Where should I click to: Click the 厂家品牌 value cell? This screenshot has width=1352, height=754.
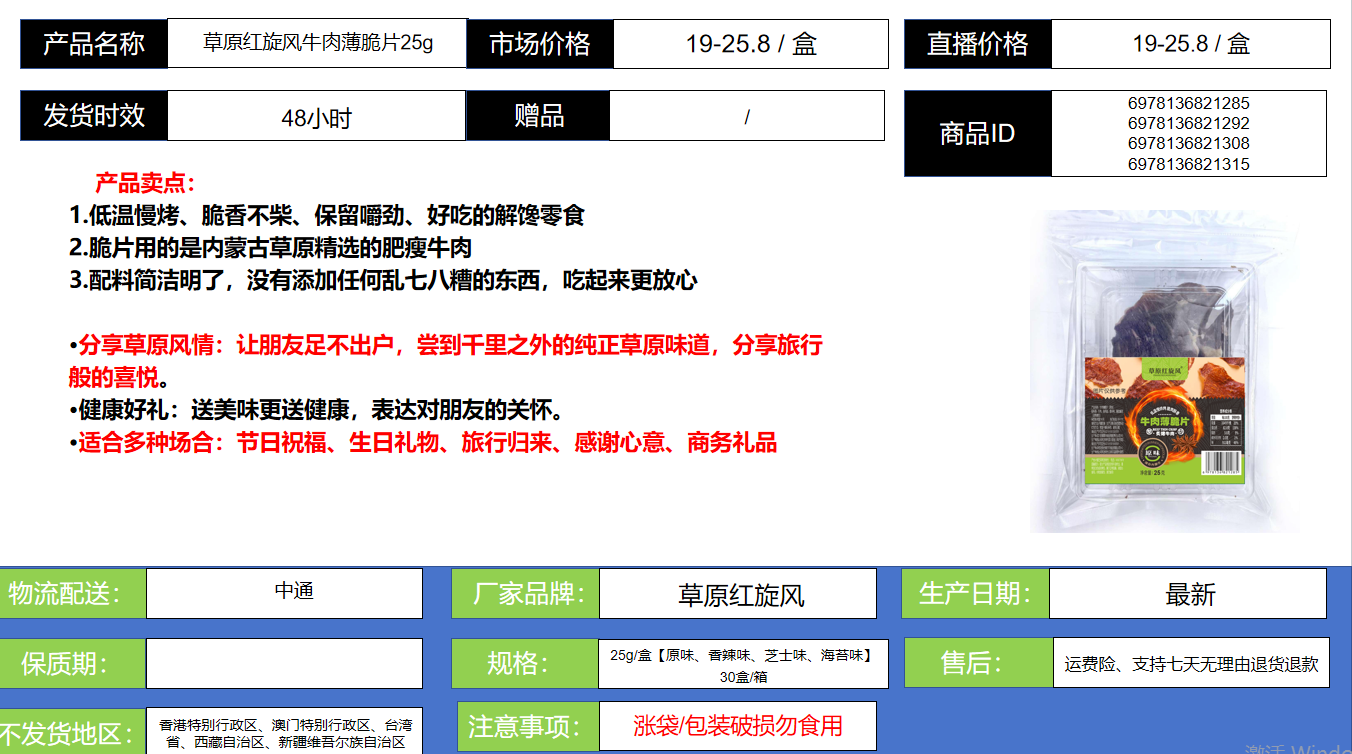pos(737,595)
